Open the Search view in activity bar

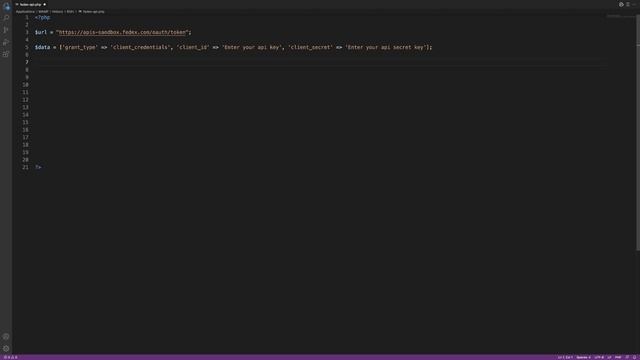[x=6, y=18]
